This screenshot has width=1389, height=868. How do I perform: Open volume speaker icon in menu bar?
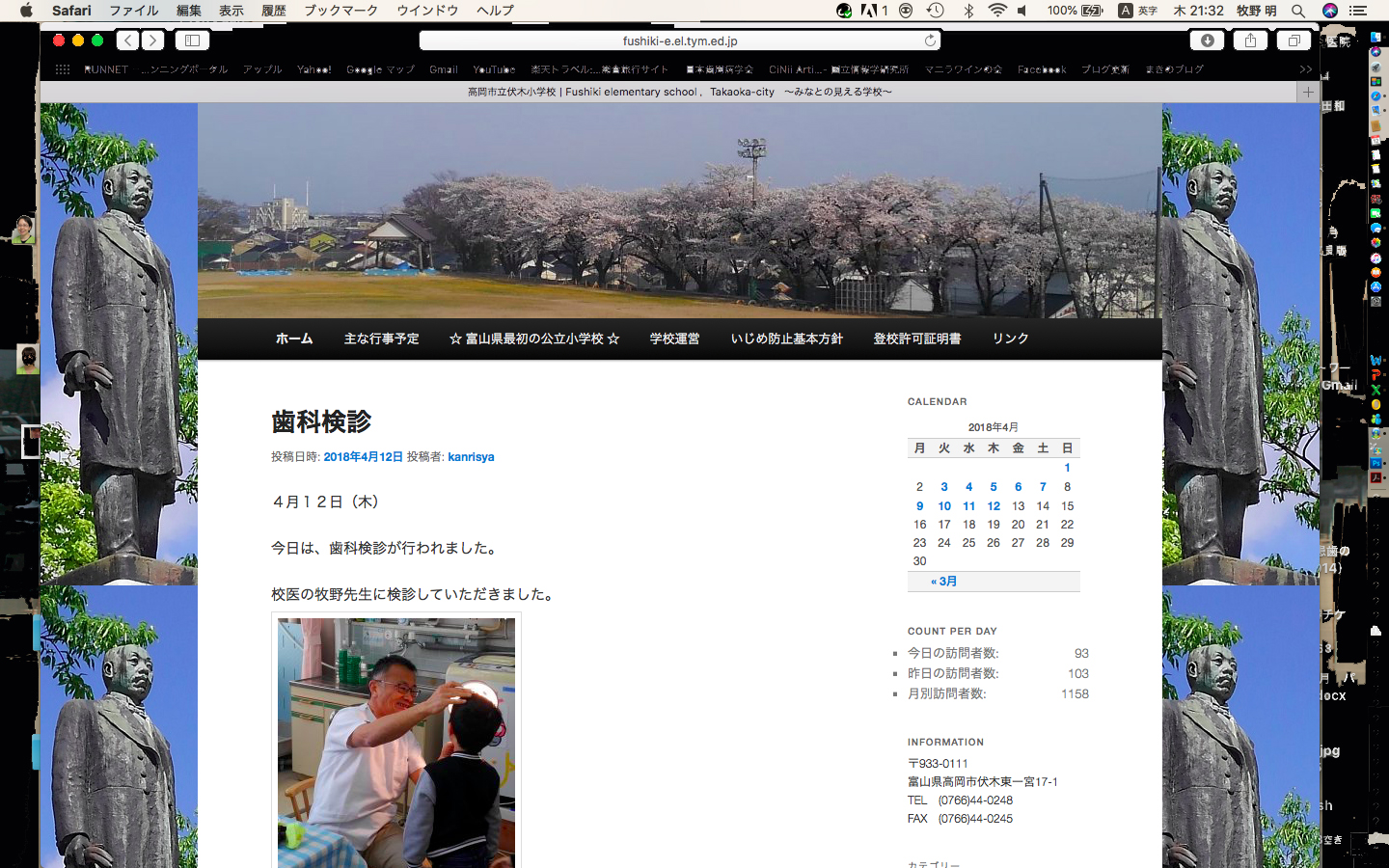tap(1022, 11)
